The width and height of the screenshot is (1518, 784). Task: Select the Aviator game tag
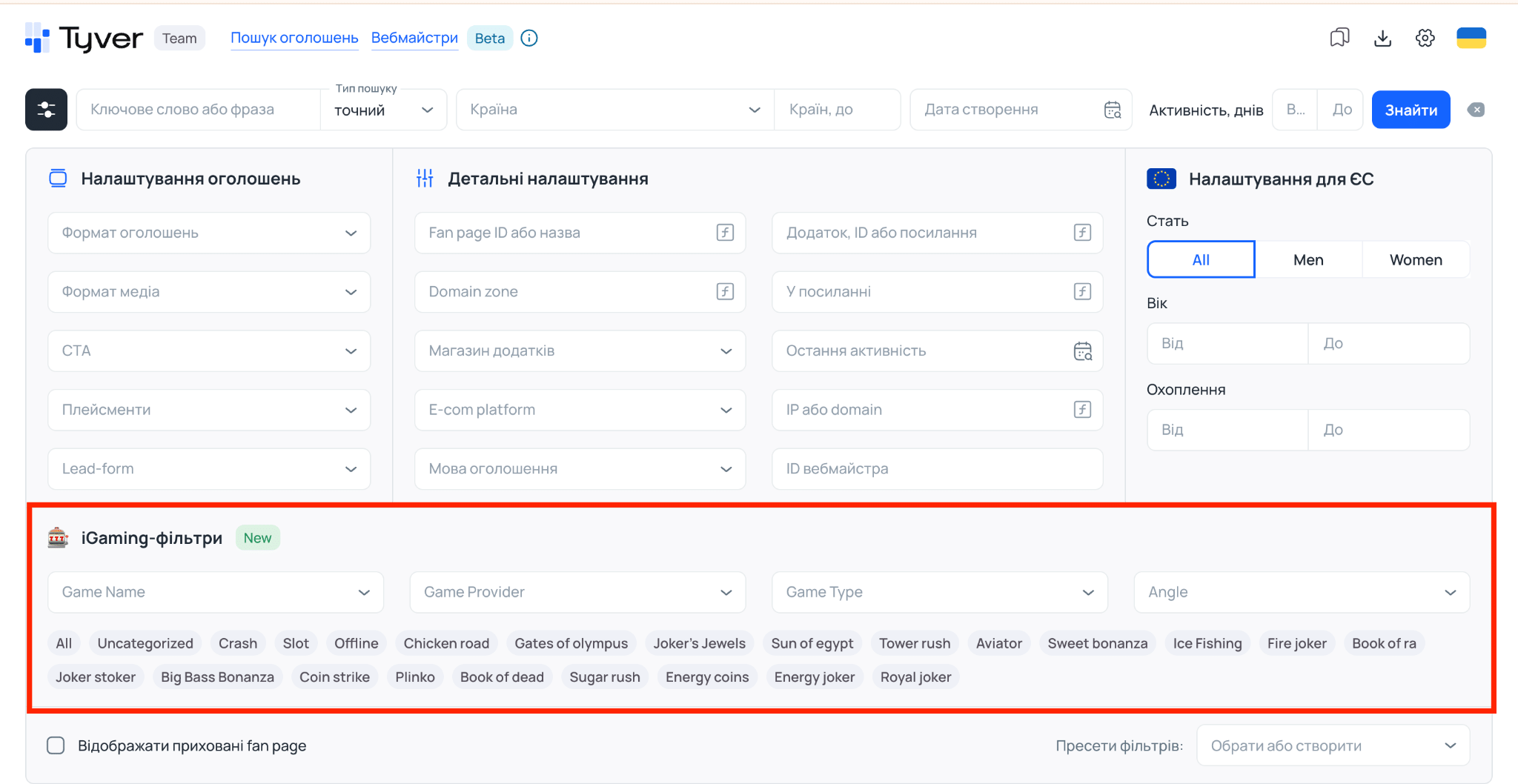click(998, 643)
